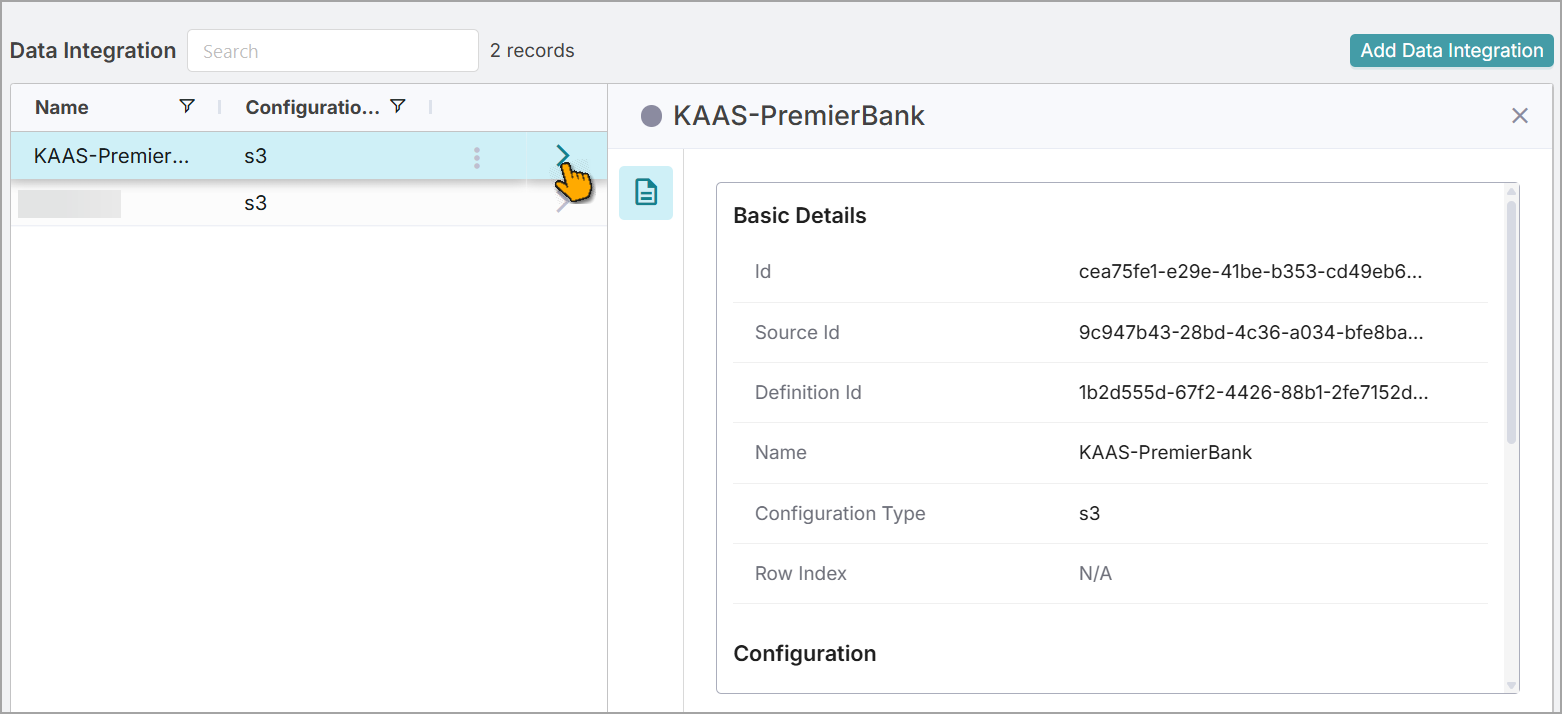Image resolution: width=1562 pixels, height=714 pixels.
Task: Click the Source Id field label
Action: pos(797,333)
